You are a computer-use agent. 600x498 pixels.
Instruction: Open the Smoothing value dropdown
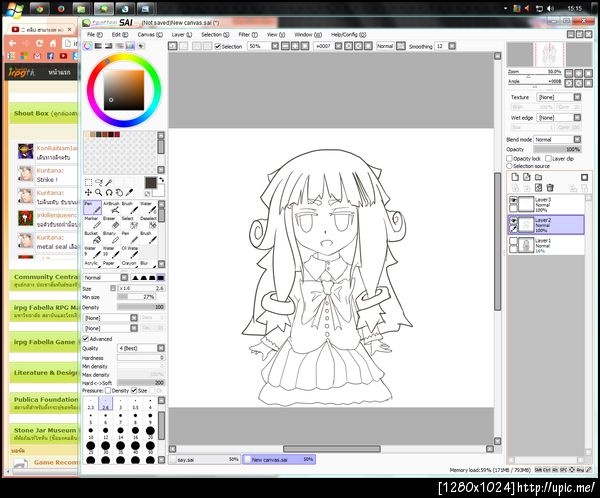[x=452, y=46]
